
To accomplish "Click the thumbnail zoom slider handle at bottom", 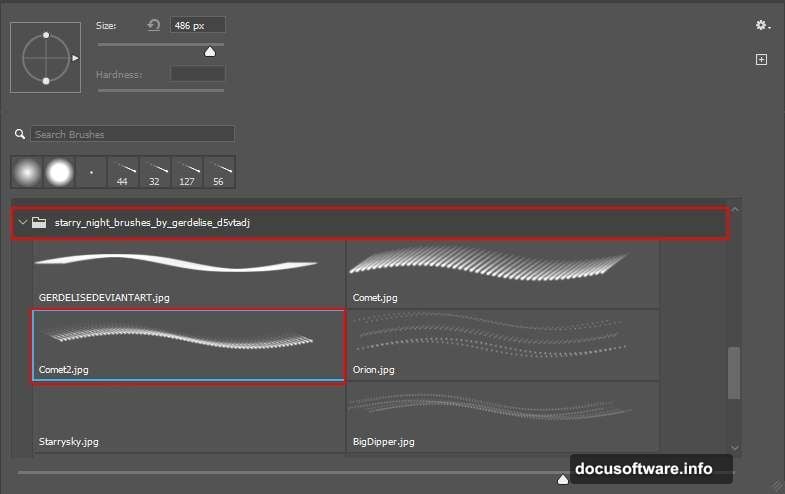I will coord(562,480).
